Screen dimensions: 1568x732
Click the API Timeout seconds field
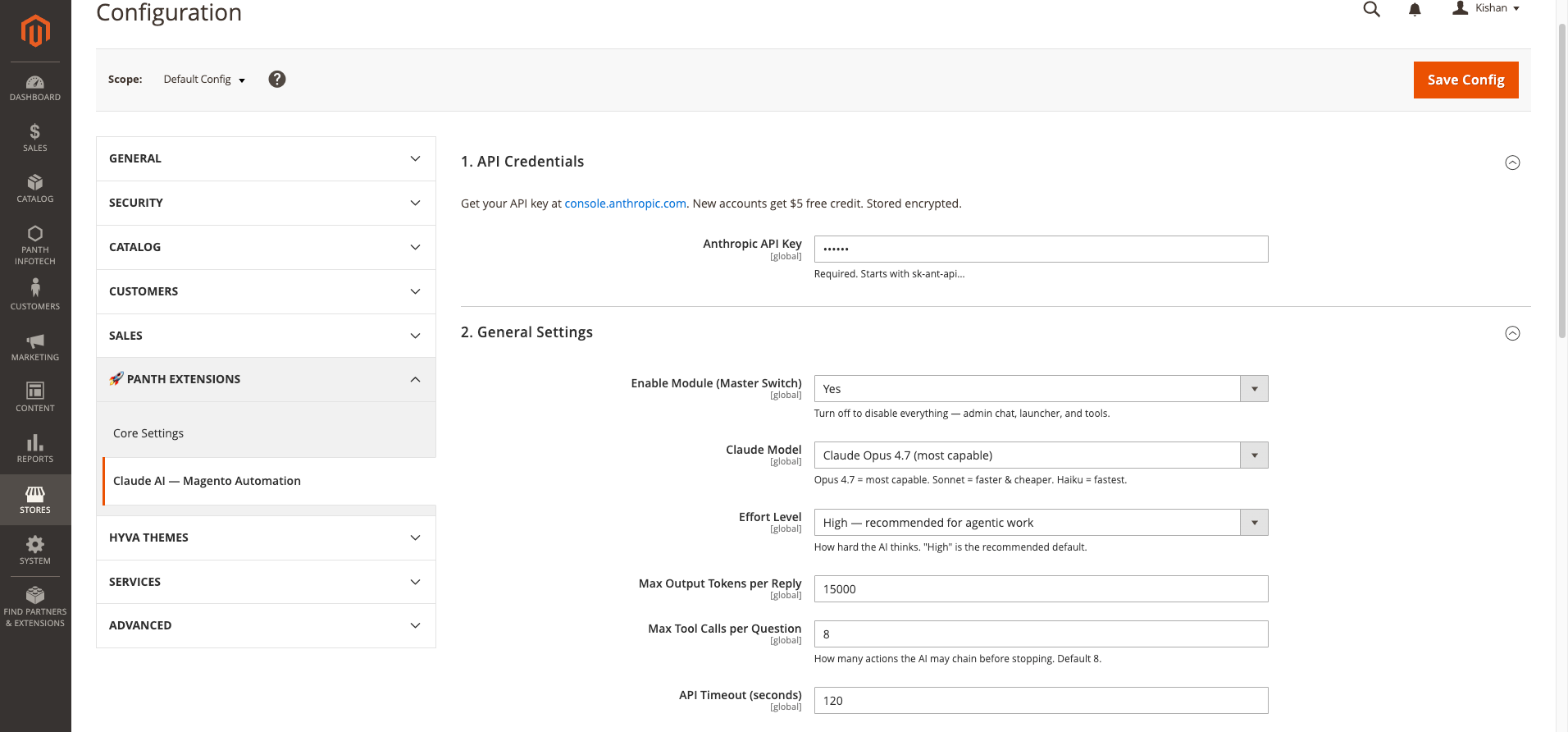click(x=1041, y=700)
